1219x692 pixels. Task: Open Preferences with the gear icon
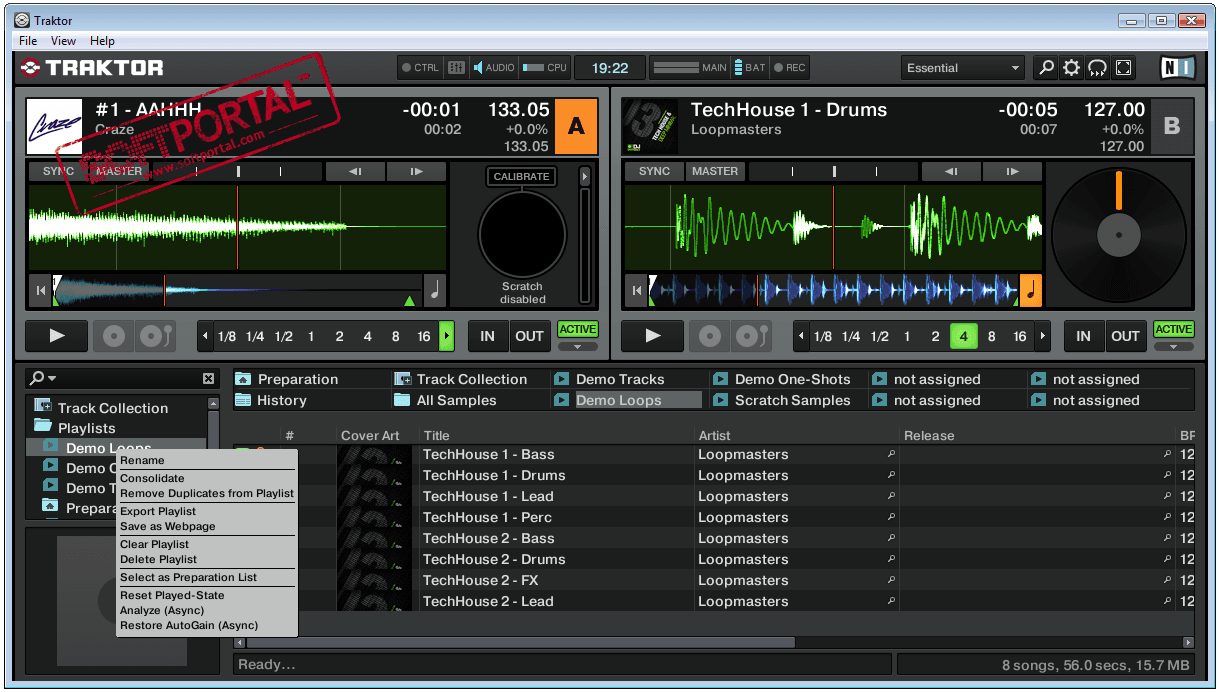pos(1072,68)
